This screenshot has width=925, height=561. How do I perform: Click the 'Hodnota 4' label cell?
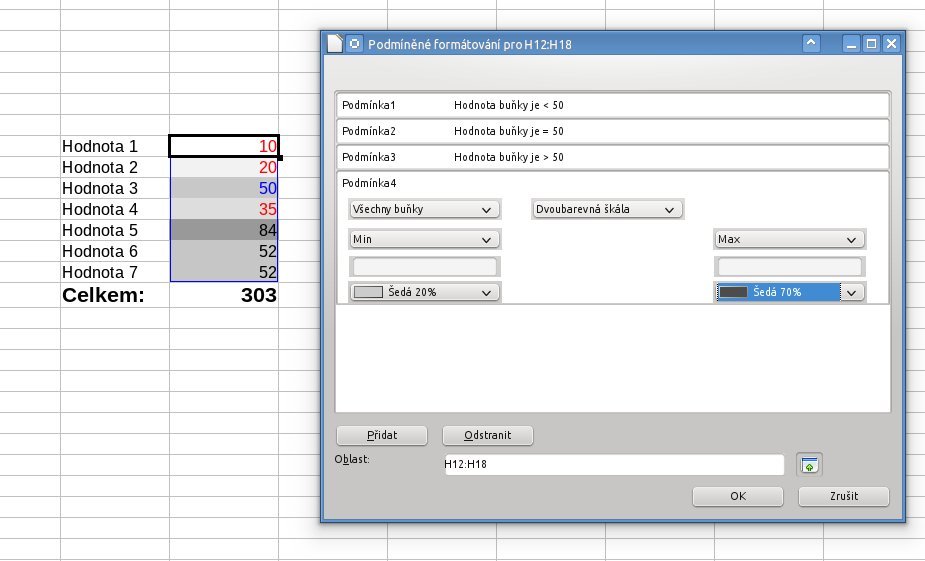click(114, 209)
